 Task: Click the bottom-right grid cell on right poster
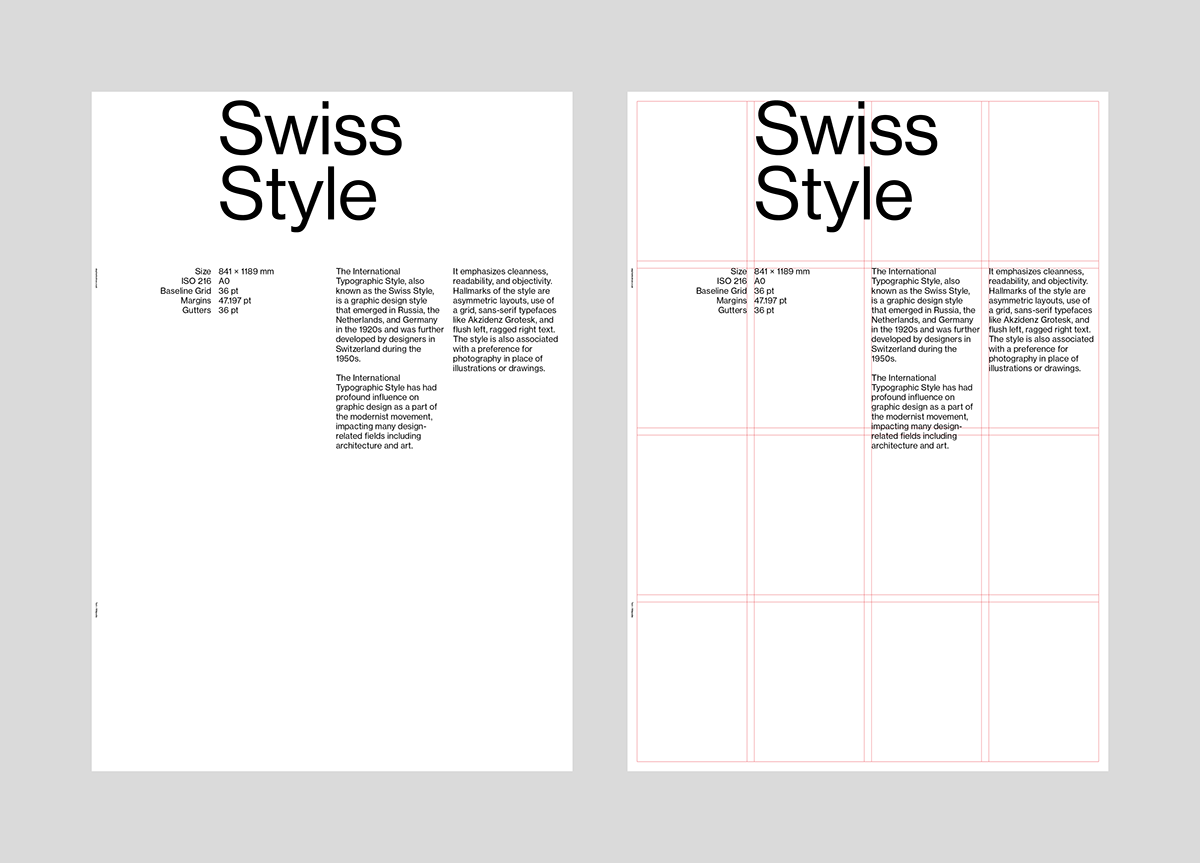tap(1045, 680)
